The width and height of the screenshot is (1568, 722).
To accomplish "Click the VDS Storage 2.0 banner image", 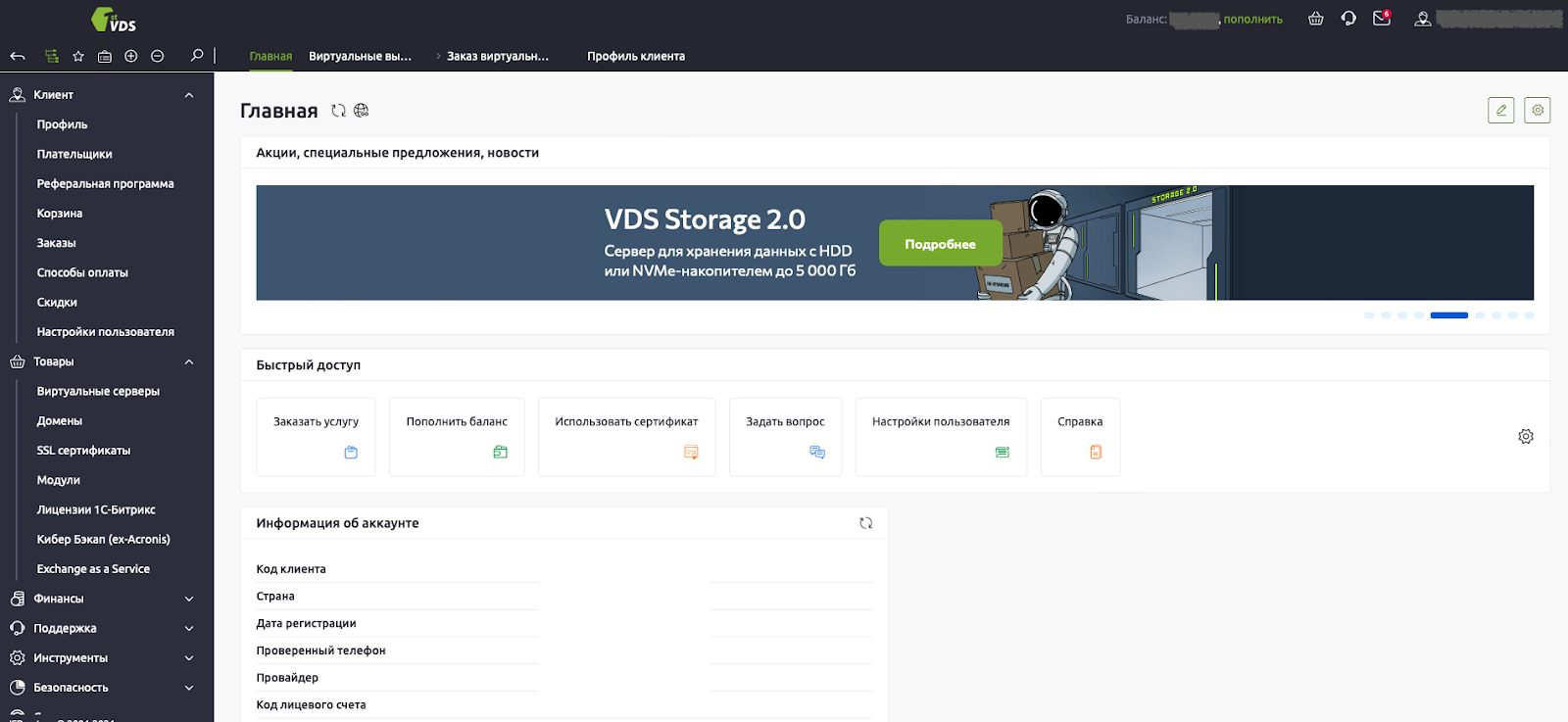I will pyautogui.click(x=895, y=243).
